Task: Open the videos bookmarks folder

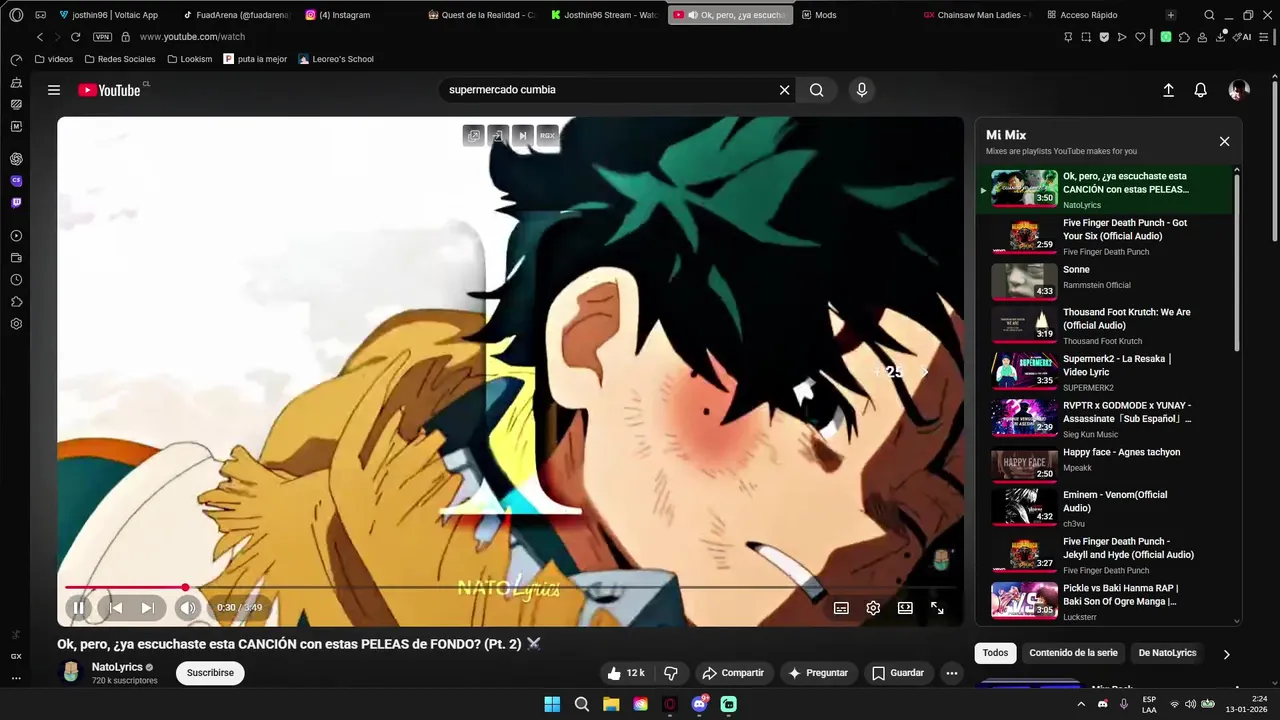Action: (54, 59)
